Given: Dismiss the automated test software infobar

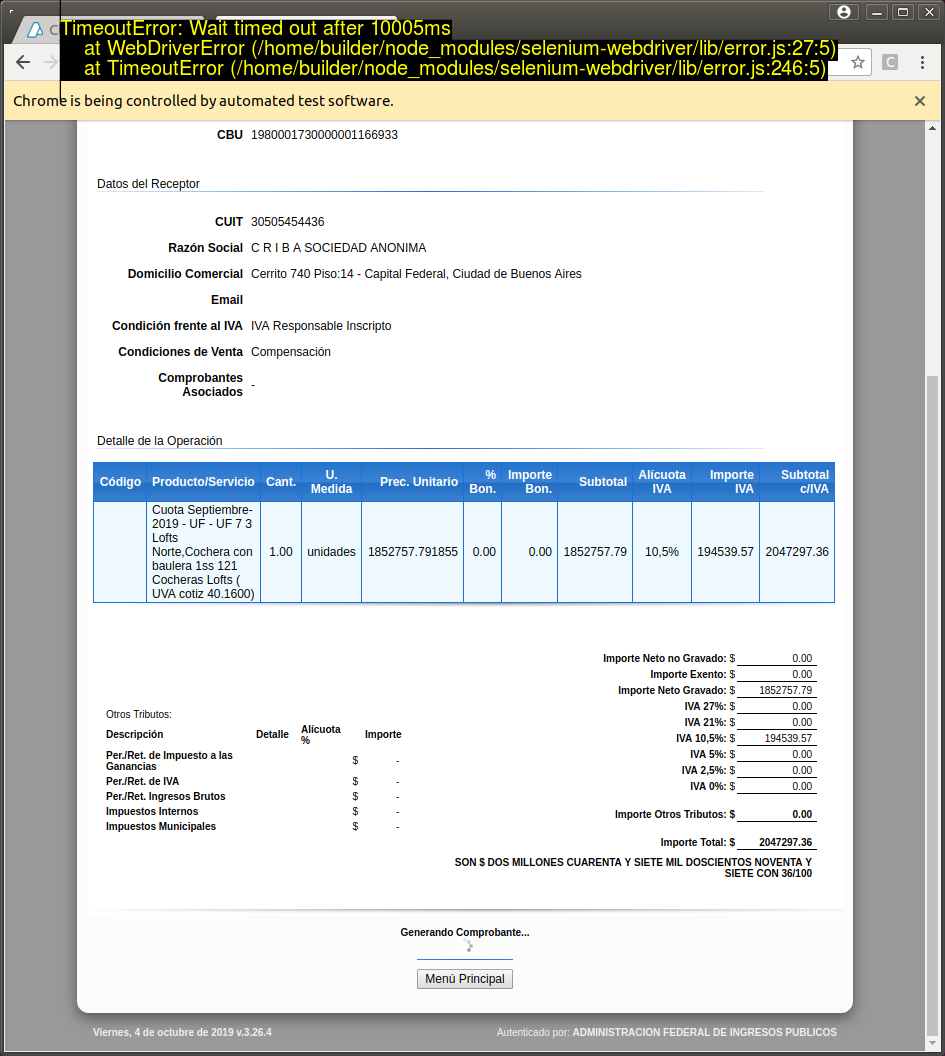Looking at the screenshot, I should pyautogui.click(x=919, y=101).
